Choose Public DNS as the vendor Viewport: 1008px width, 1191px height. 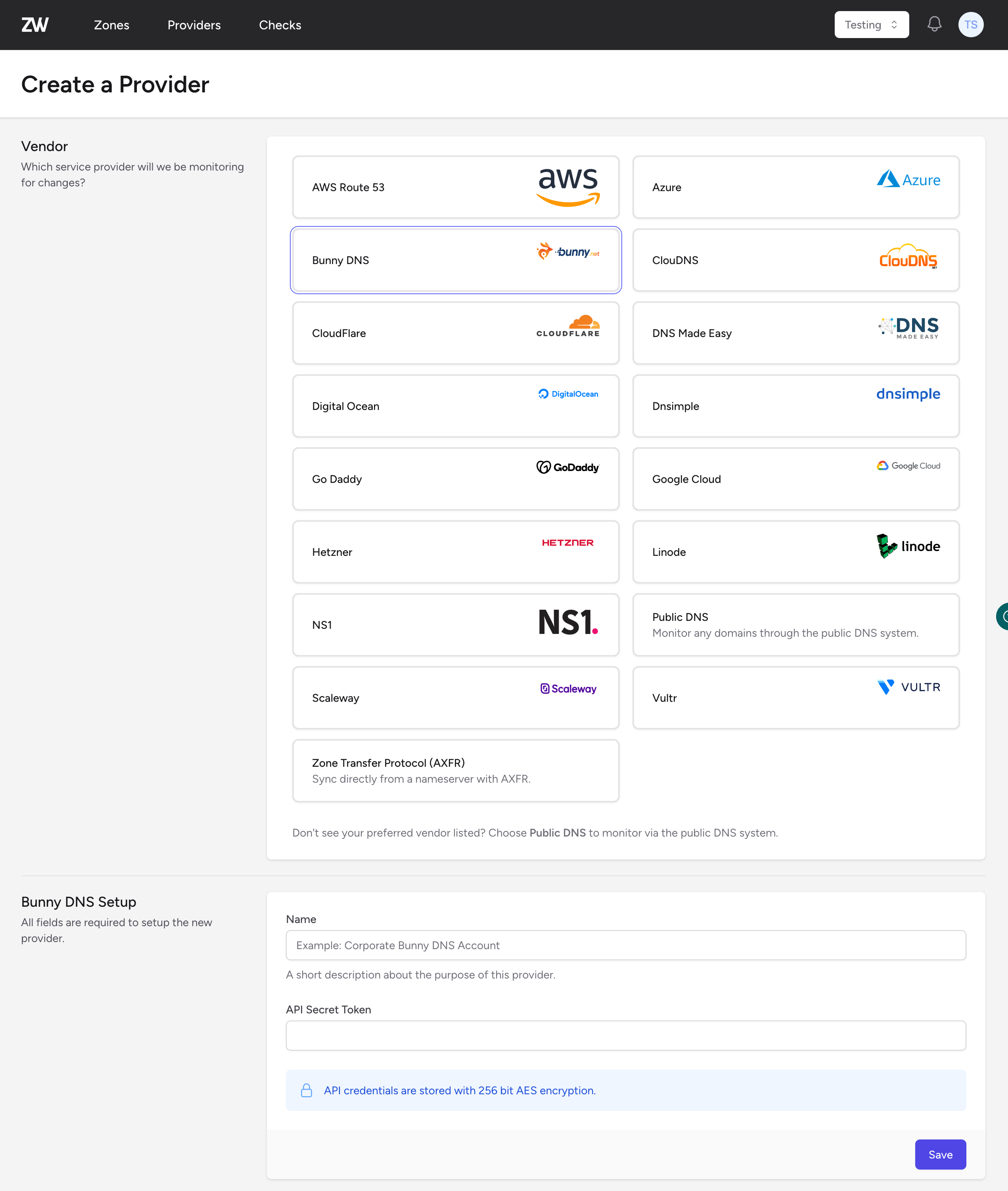tap(795, 624)
